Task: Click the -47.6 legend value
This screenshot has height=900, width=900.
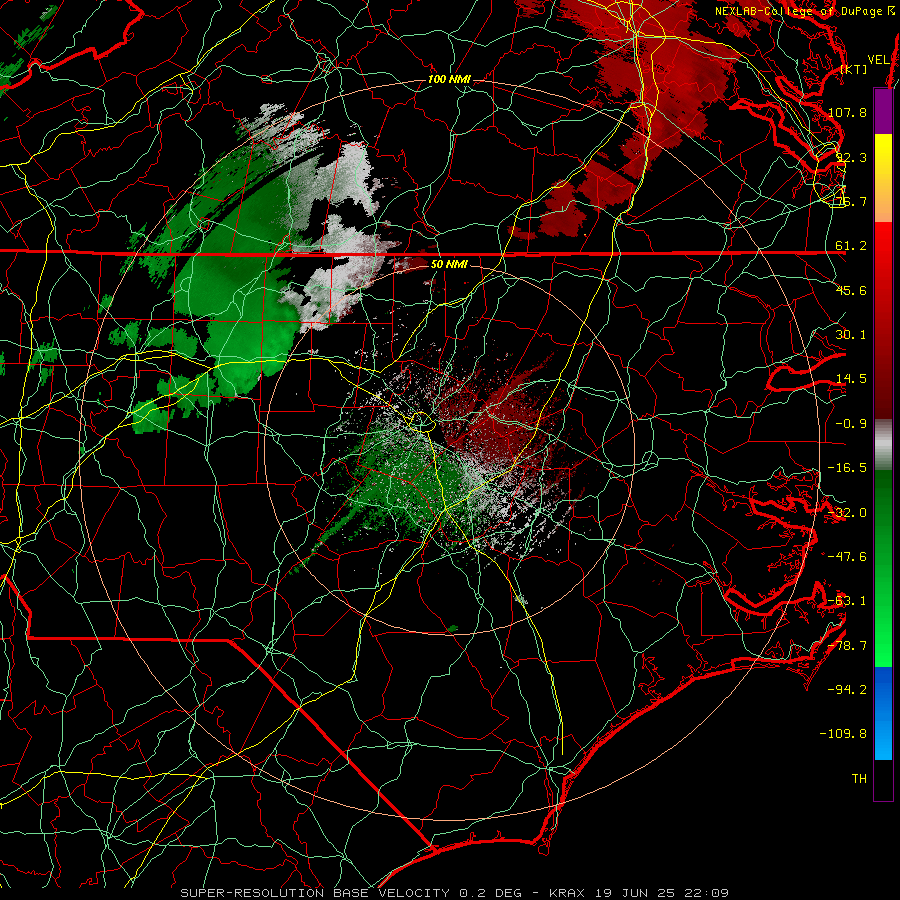Action: pos(847,557)
